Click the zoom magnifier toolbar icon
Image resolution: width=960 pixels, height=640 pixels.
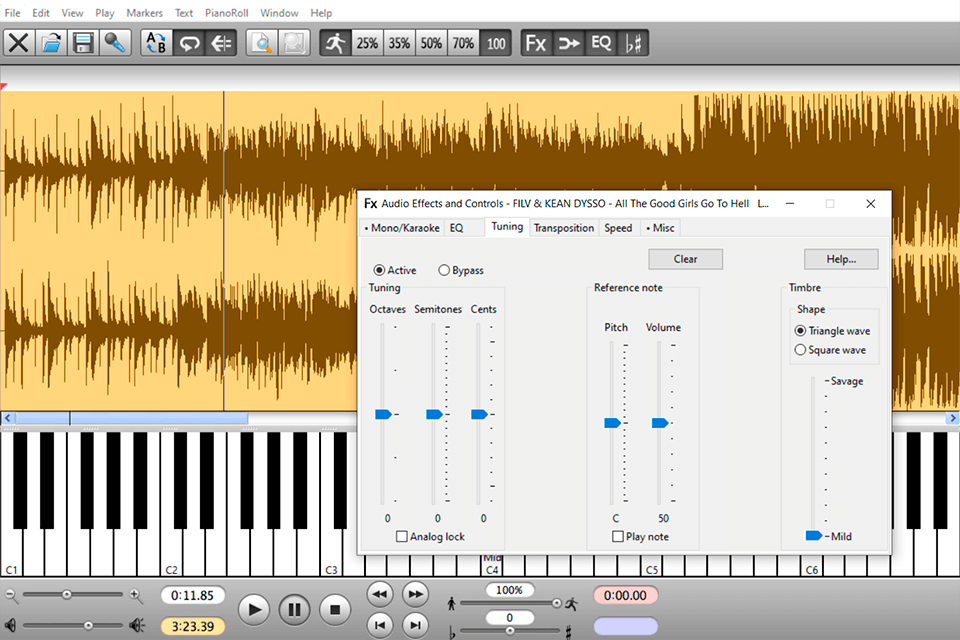262,43
